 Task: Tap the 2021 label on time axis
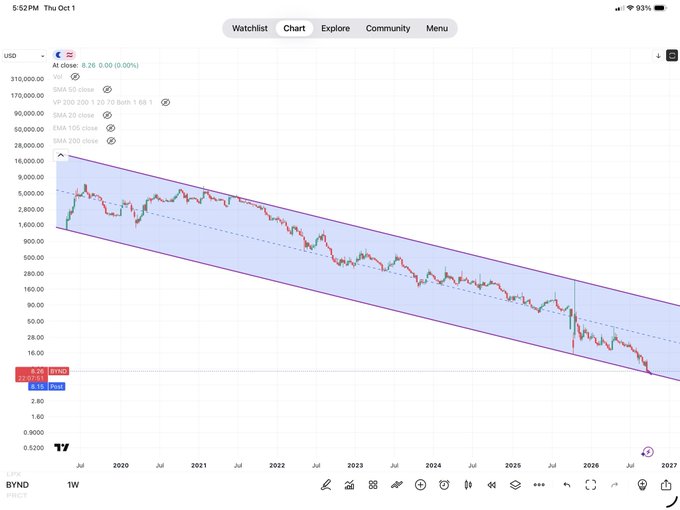tap(199, 465)
